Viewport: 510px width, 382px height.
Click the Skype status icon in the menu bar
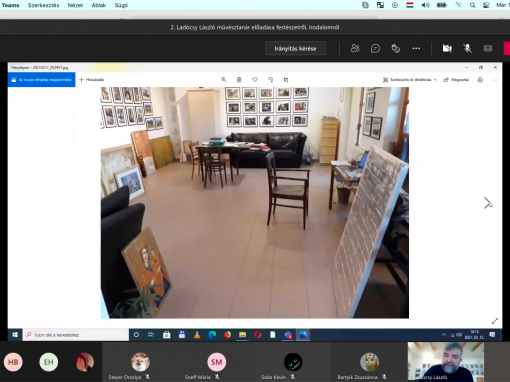[365, 5]
